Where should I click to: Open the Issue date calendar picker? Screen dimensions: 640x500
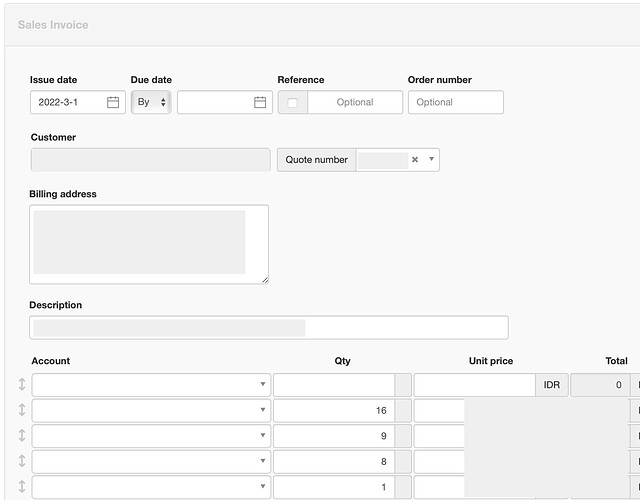click(113, 102)
